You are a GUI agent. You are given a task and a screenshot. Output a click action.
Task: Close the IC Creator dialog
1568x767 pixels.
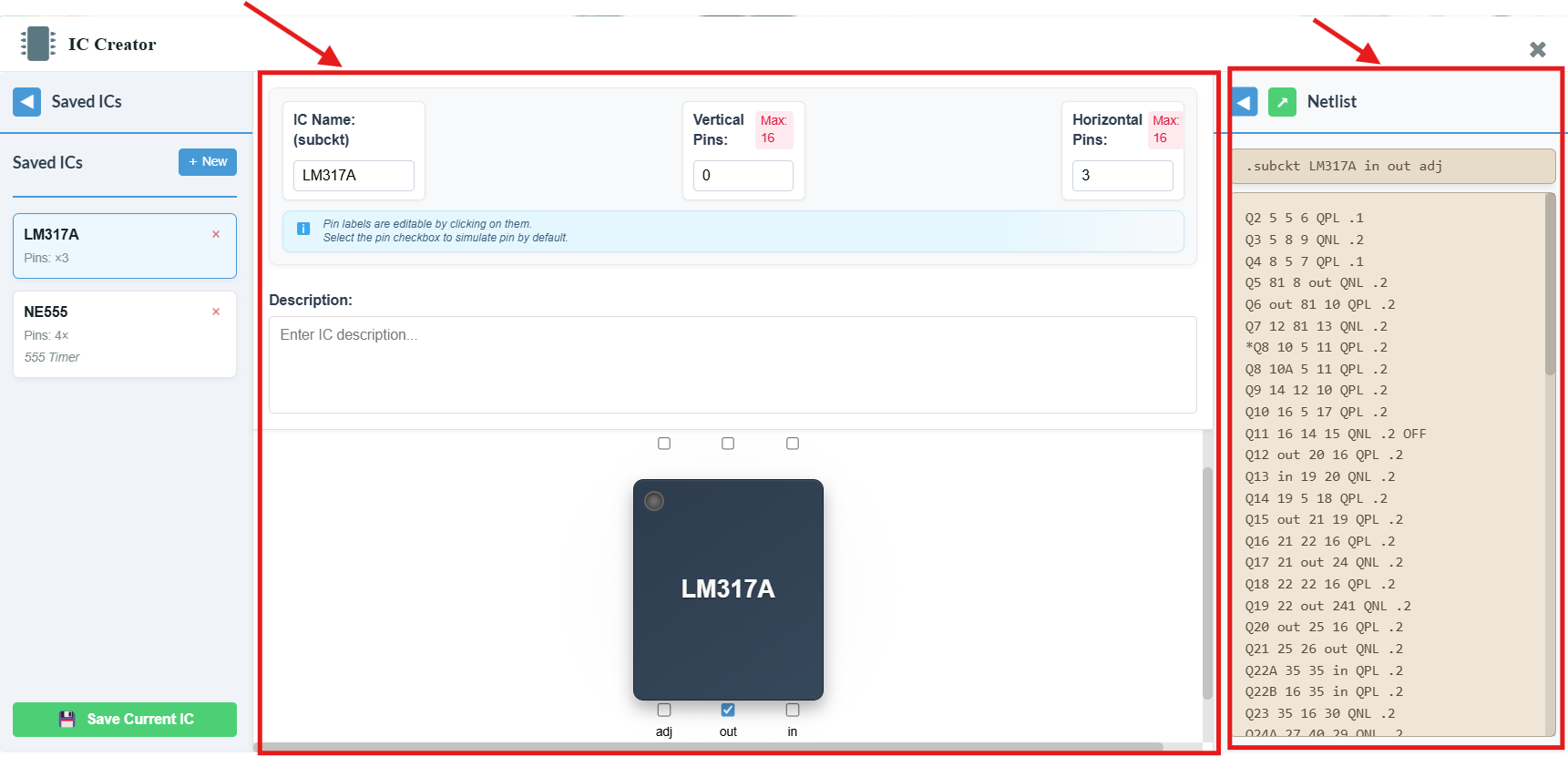pos(1537,49)
